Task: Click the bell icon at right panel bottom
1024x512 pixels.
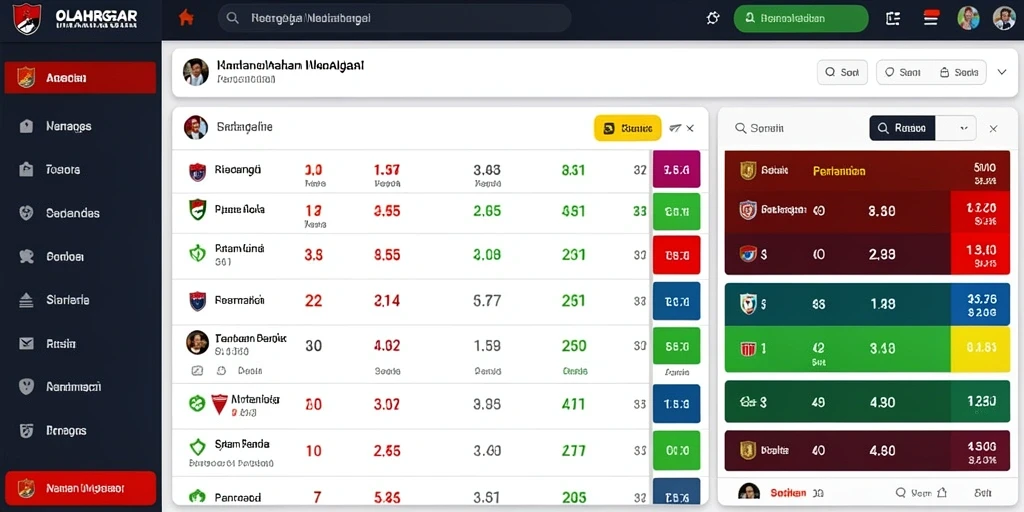Action: [942, 492]
